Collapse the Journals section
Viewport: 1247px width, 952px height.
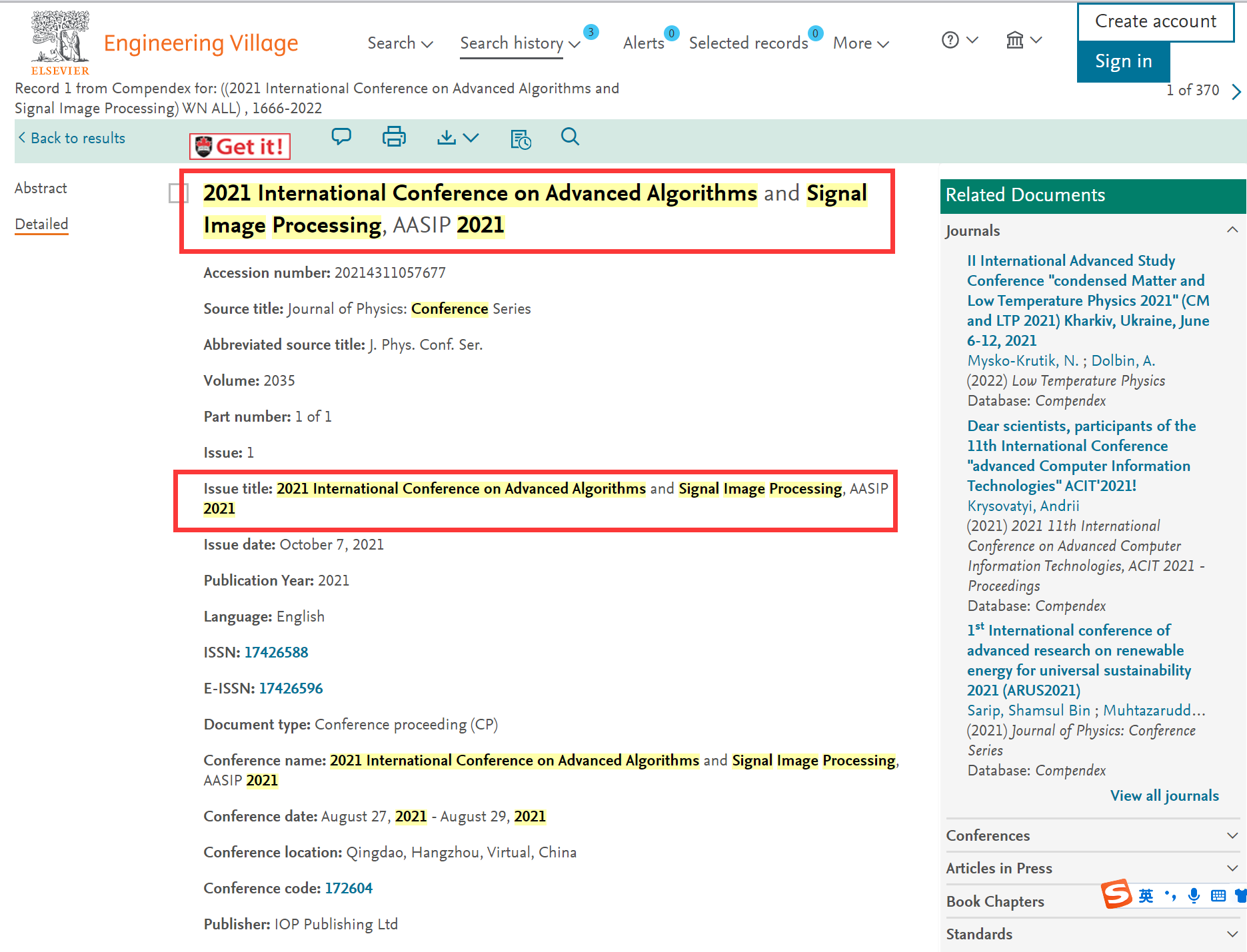[1232, 230]
